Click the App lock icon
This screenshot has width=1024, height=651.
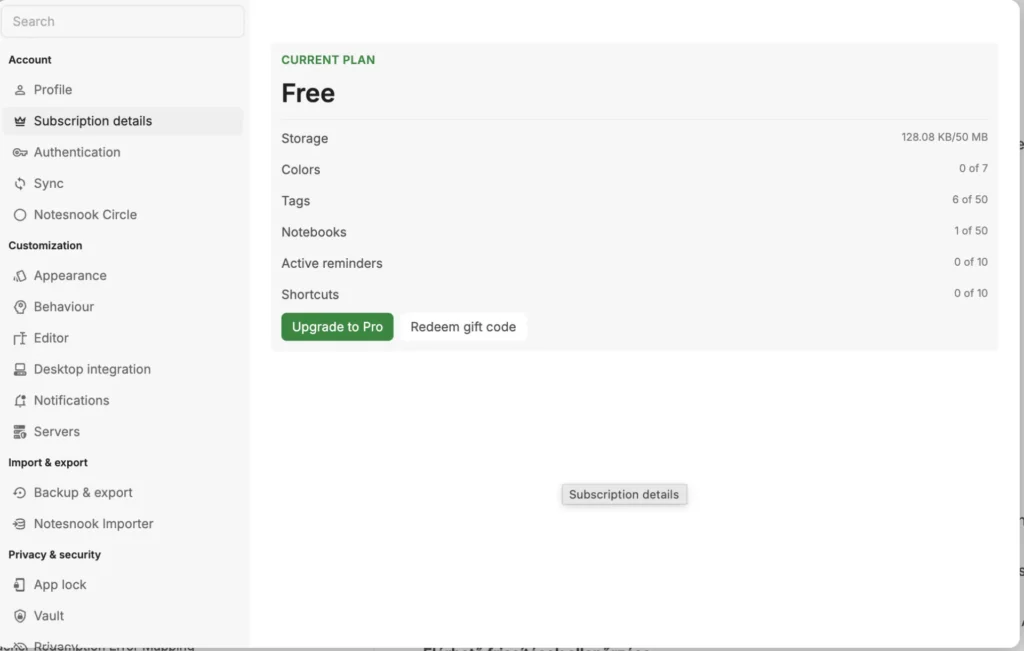click(x=20, y=585)
